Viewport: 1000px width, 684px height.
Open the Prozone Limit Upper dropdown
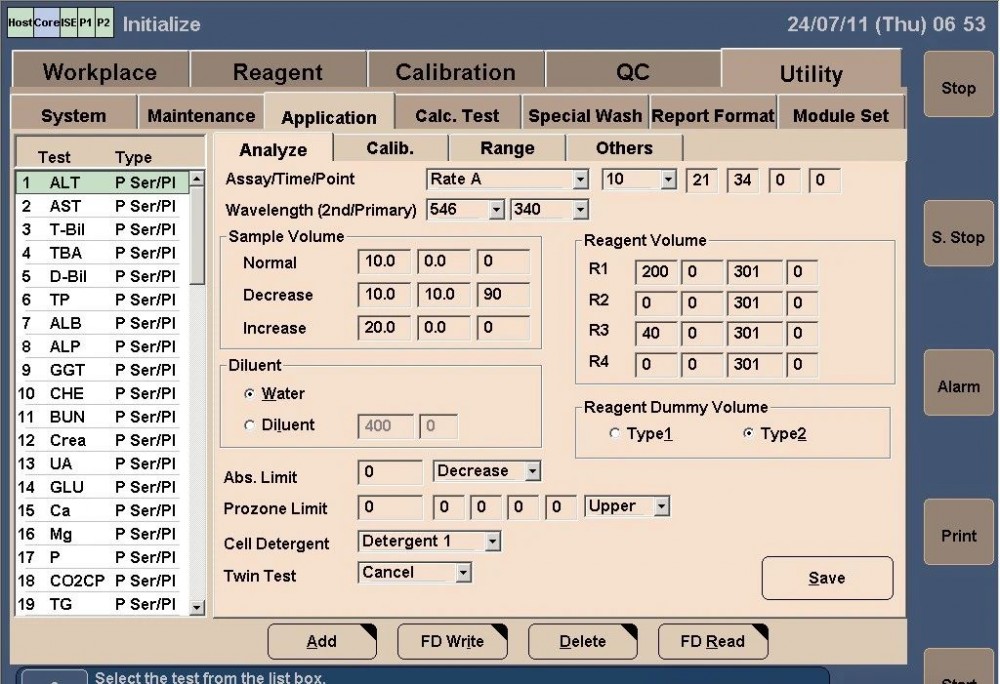pyautogui.click(x=661, y=507)
